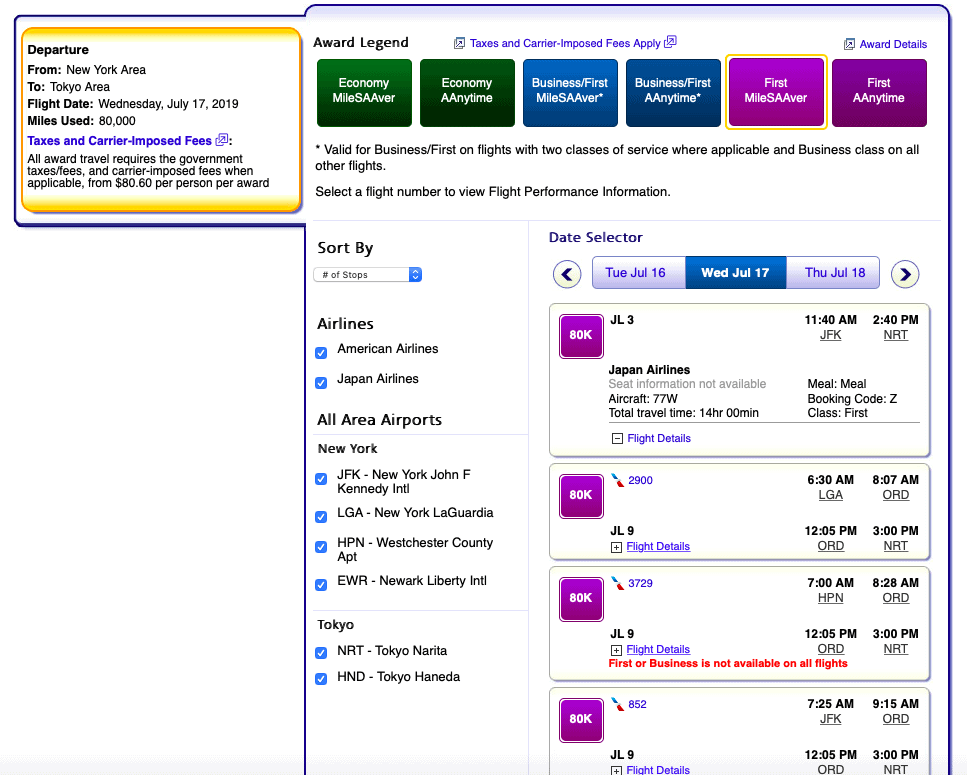This screenshot has height=775, width=967.
Task: Open the Award Details link
Action: coord(893,44)
